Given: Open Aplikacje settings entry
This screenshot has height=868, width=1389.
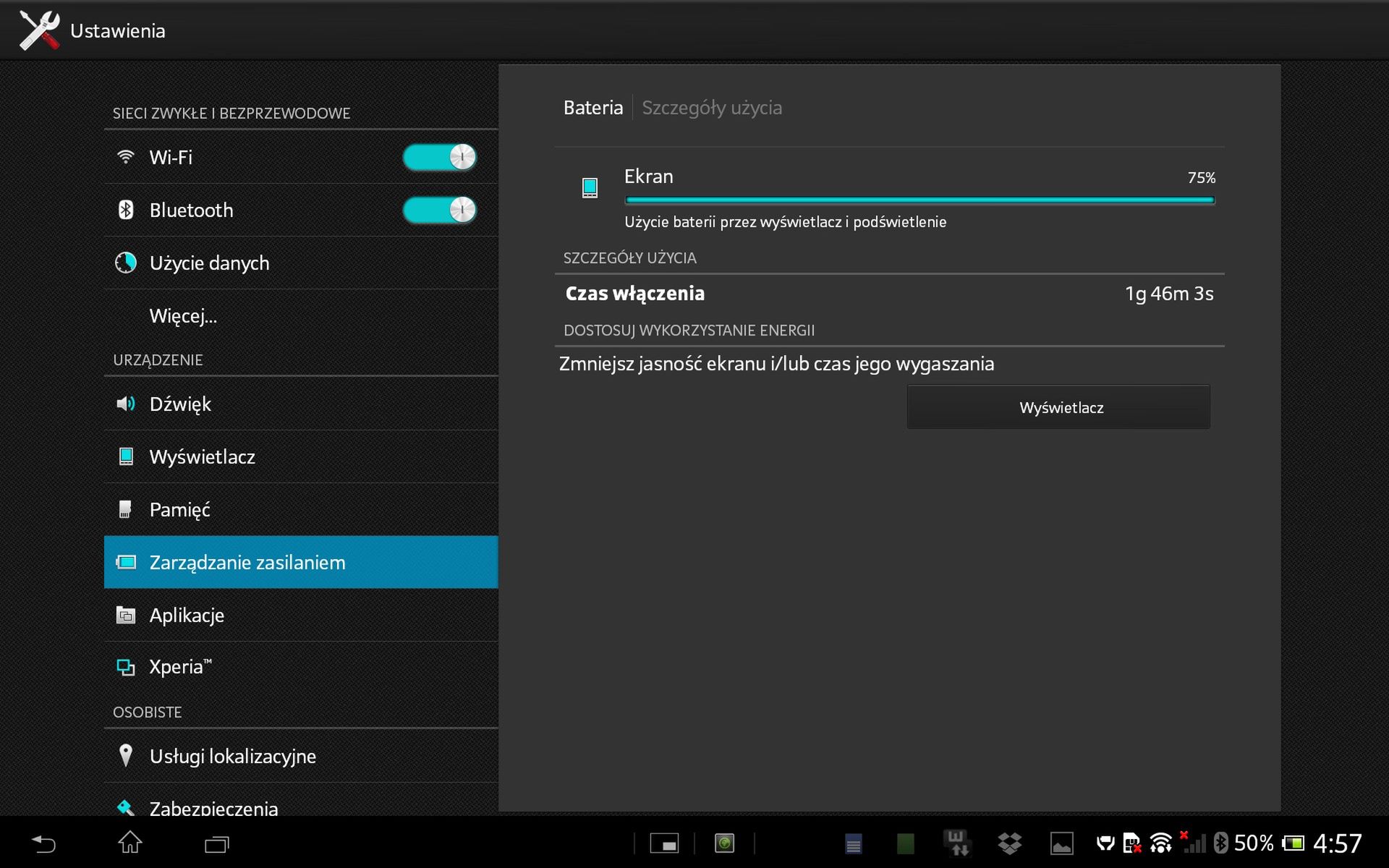Looking at the screenshot, I should 187,616.
